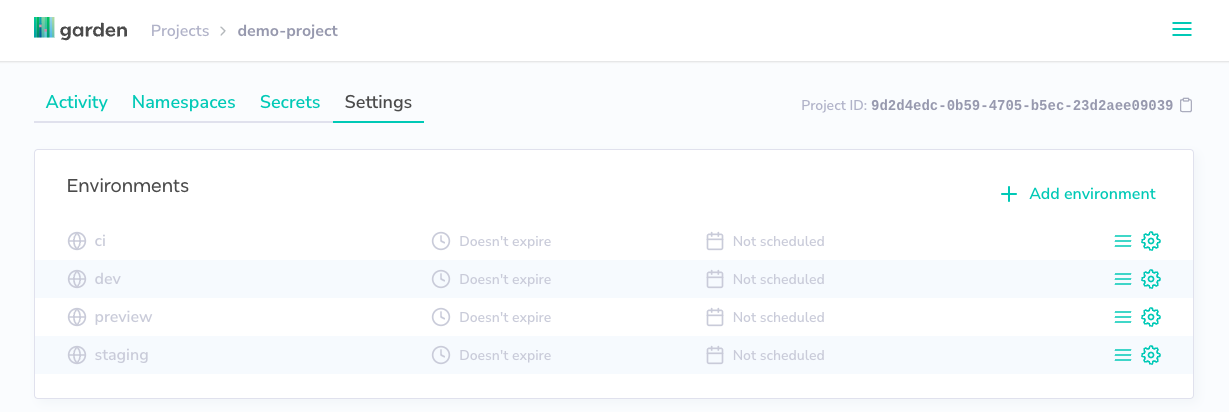This screenshot has width=1229, height=412.
Task: Open the Secrets tab
Action: coord(290,102)
